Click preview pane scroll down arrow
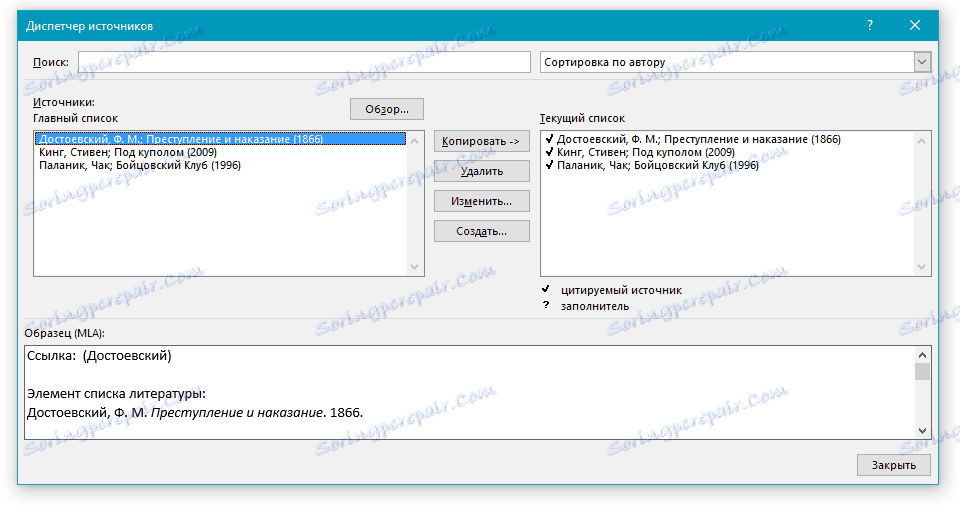This screenshot has height=507, width=960. (923, 430)
